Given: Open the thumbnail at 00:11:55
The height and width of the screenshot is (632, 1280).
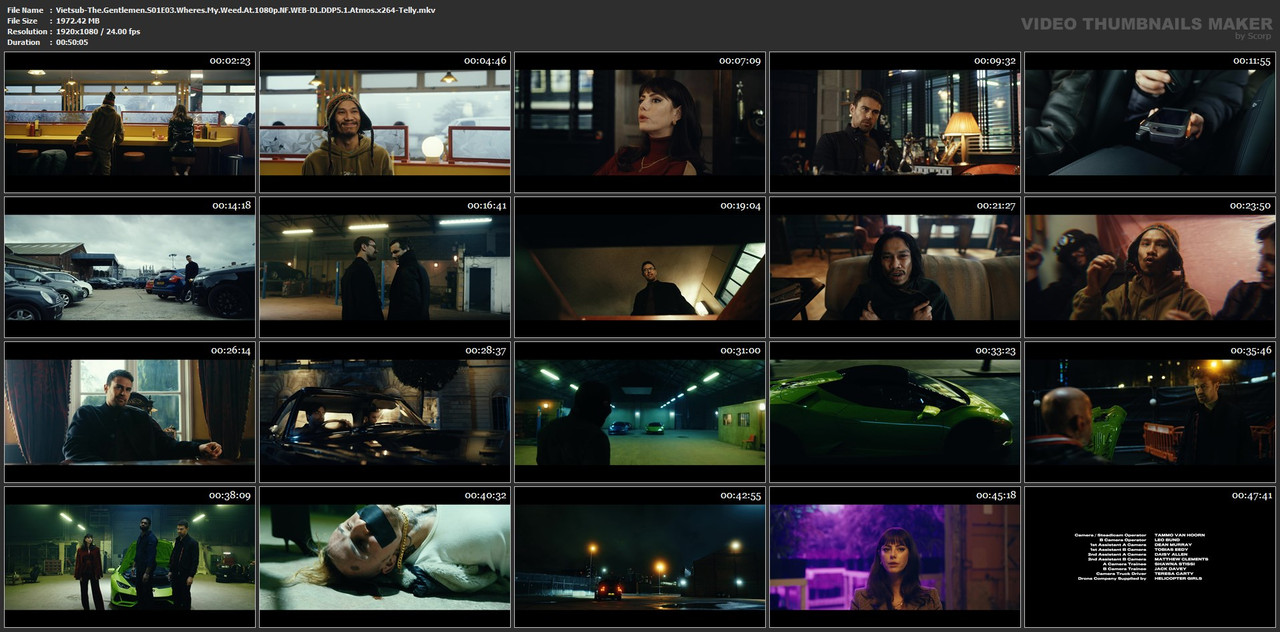Looking at the screenshot, I should tap(1150, 122).
